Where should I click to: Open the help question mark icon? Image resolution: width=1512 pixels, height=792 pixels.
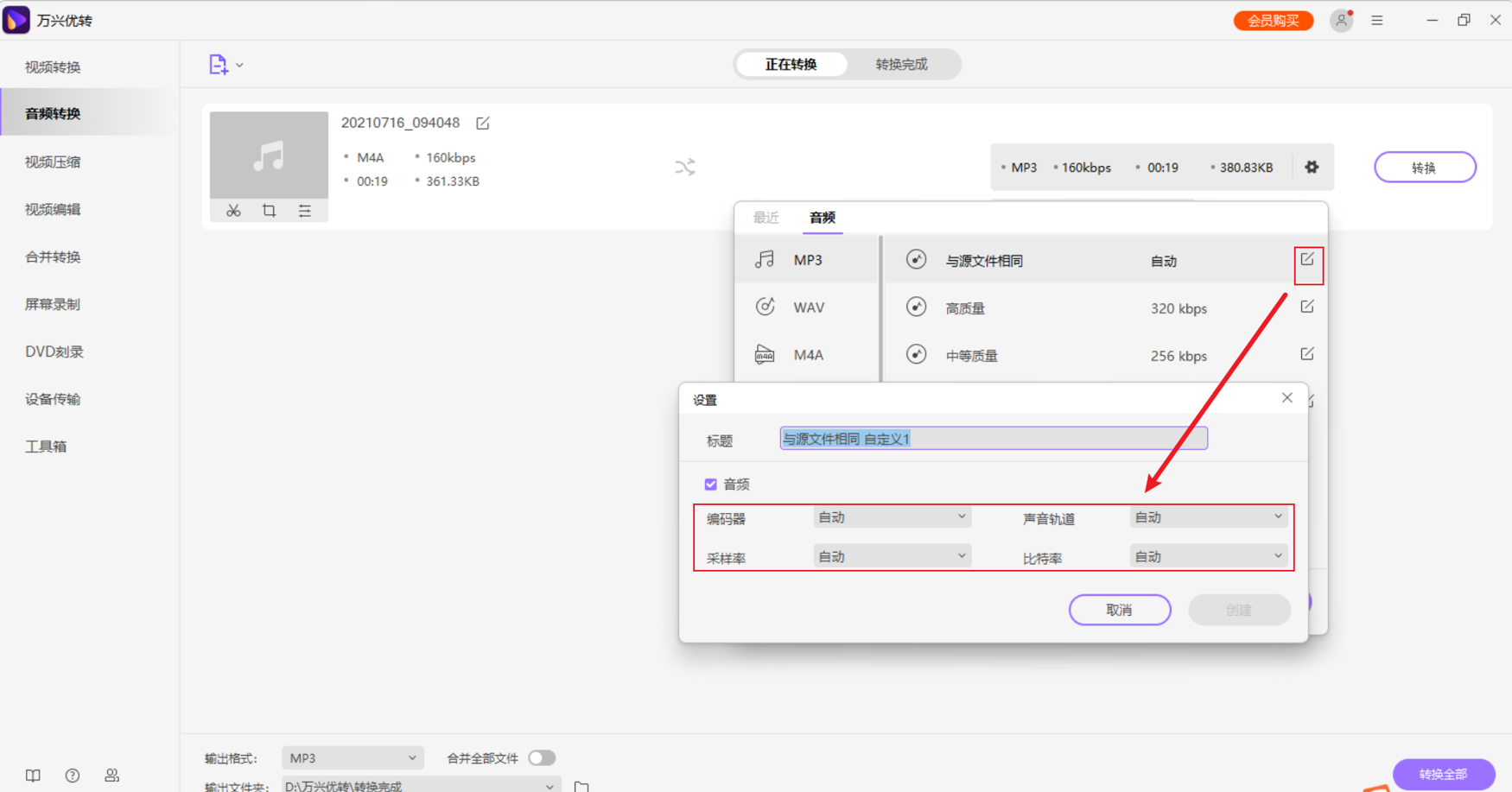point(73,776)
